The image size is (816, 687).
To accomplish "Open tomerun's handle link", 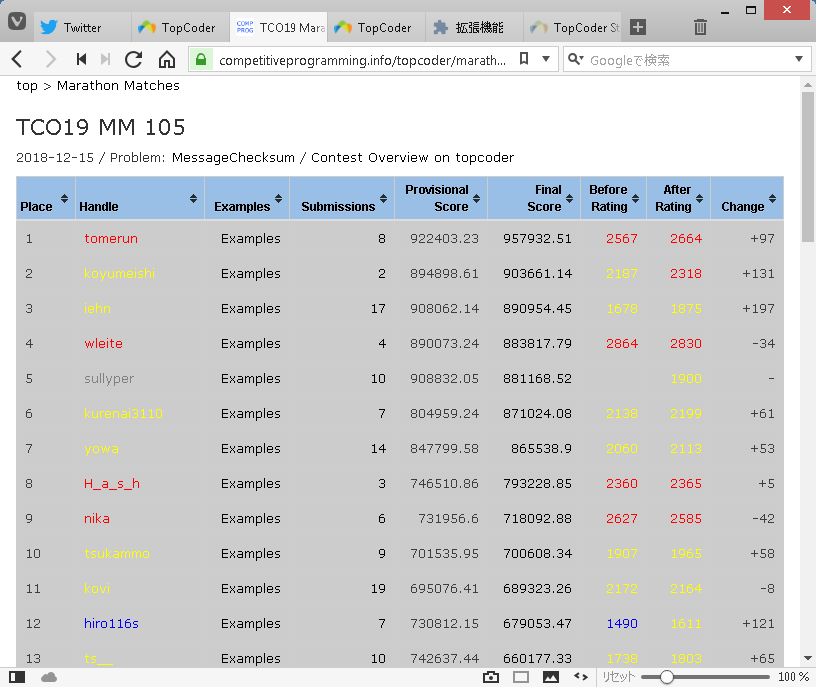I will pos(111,238).
